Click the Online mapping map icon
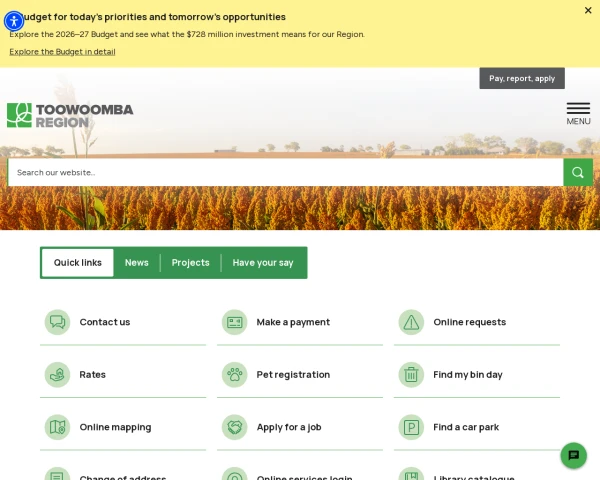The width and height of the screenshot is (600, 480). pyautogui.click(x=57, y=427)
